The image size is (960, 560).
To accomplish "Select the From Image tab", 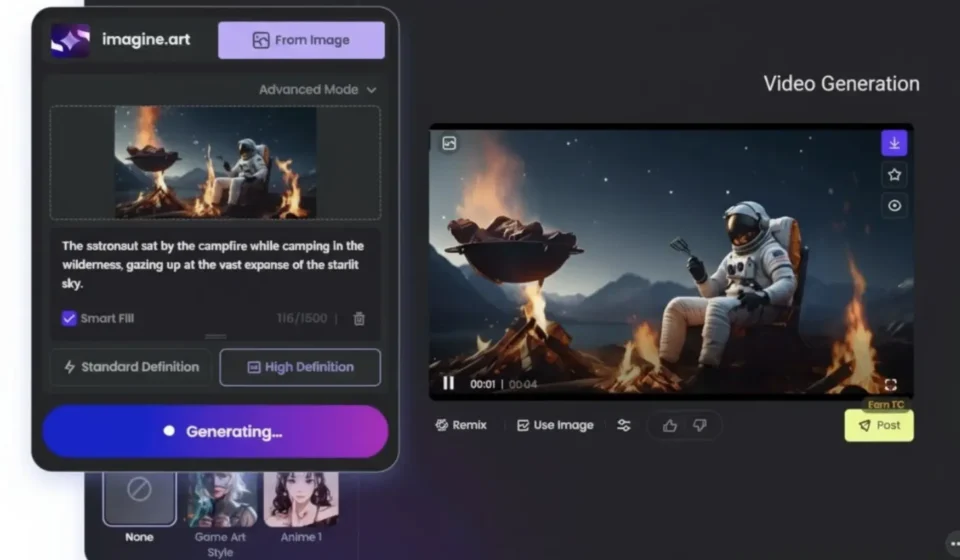I will click(x=301, y=40).
